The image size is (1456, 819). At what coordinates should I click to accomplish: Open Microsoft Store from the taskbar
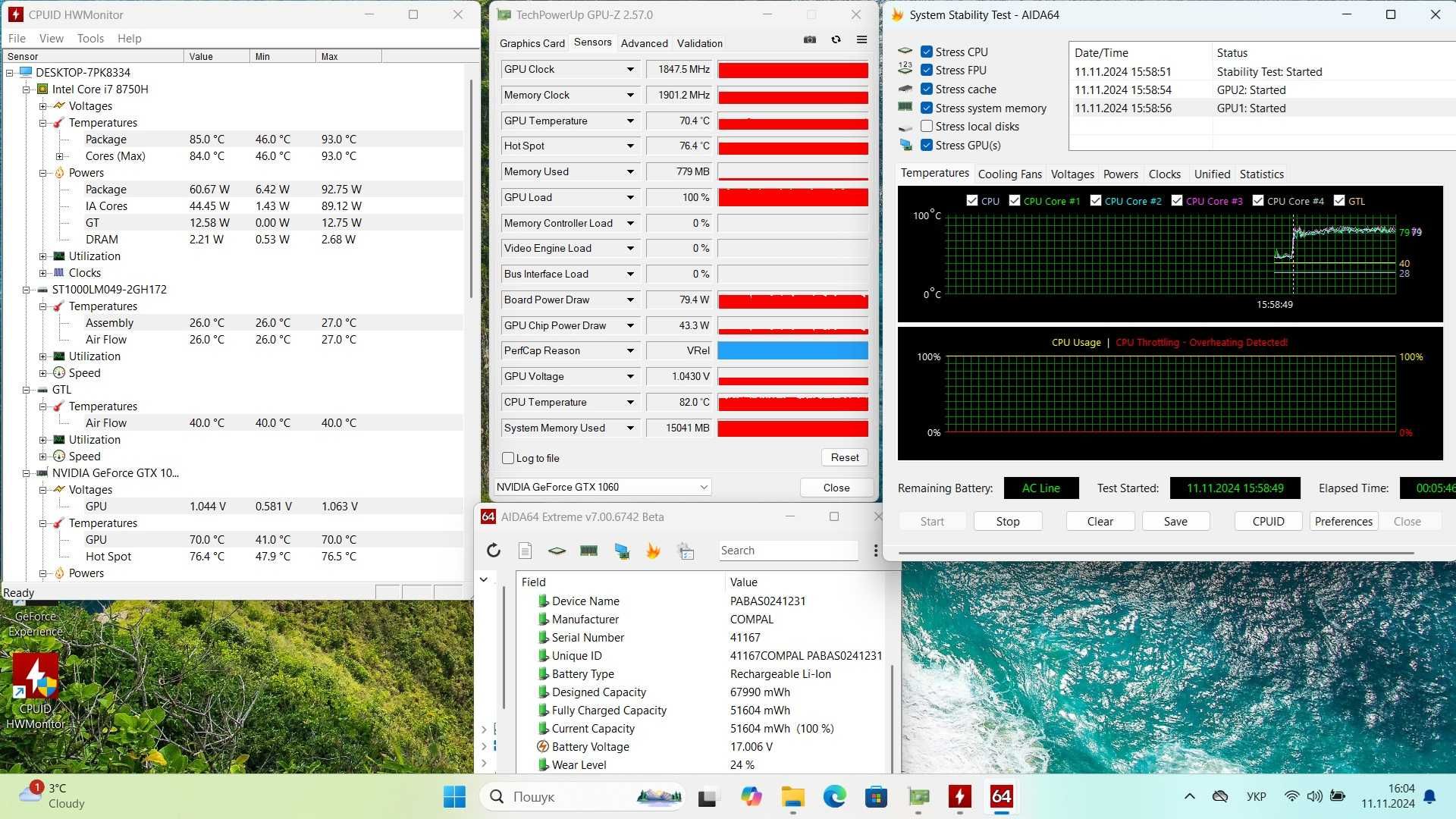pyautogui.click(x=877, y=796)
